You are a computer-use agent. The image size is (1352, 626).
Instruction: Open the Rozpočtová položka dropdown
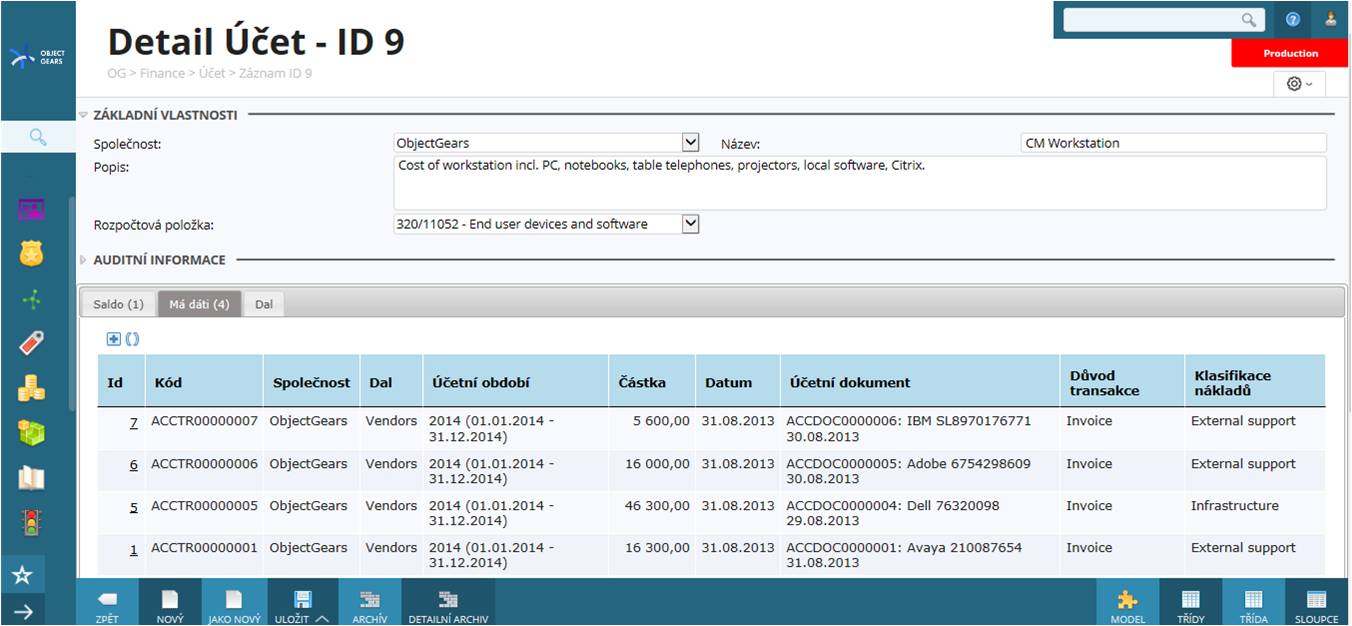(x=690, y=224)
